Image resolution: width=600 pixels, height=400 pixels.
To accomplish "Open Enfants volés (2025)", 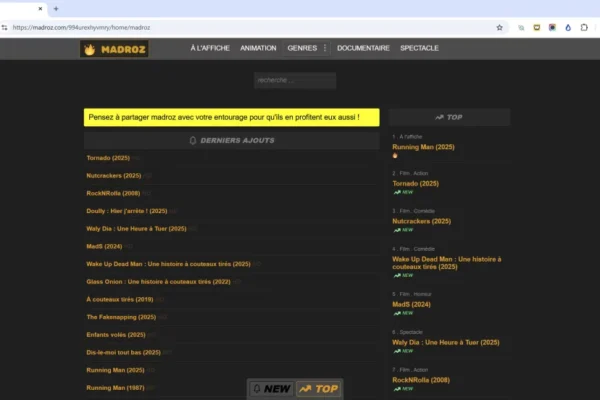I will pos(116,335).
